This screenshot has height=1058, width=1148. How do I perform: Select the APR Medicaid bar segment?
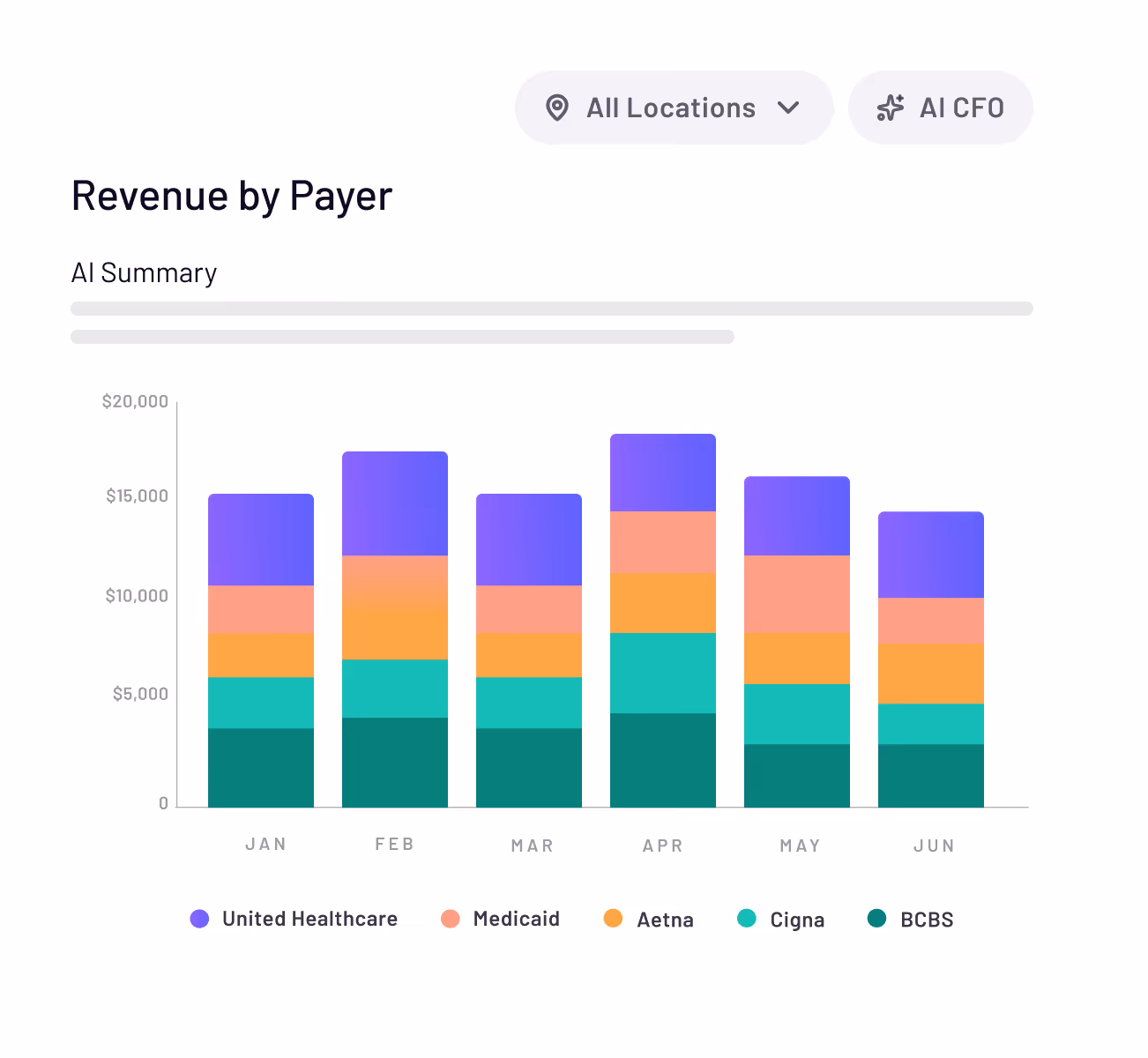pyautogui.click(x=663, y=542)
